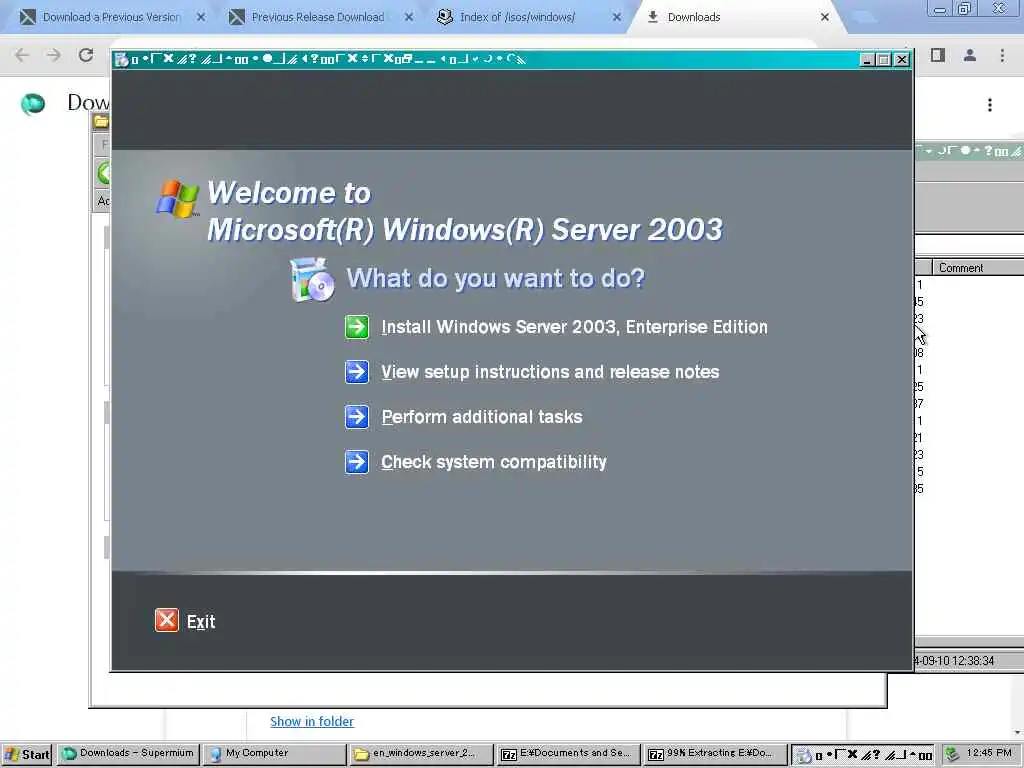1024x768 pixels.
Task: Click the system tray network icon
Action: tap(952, 754)
